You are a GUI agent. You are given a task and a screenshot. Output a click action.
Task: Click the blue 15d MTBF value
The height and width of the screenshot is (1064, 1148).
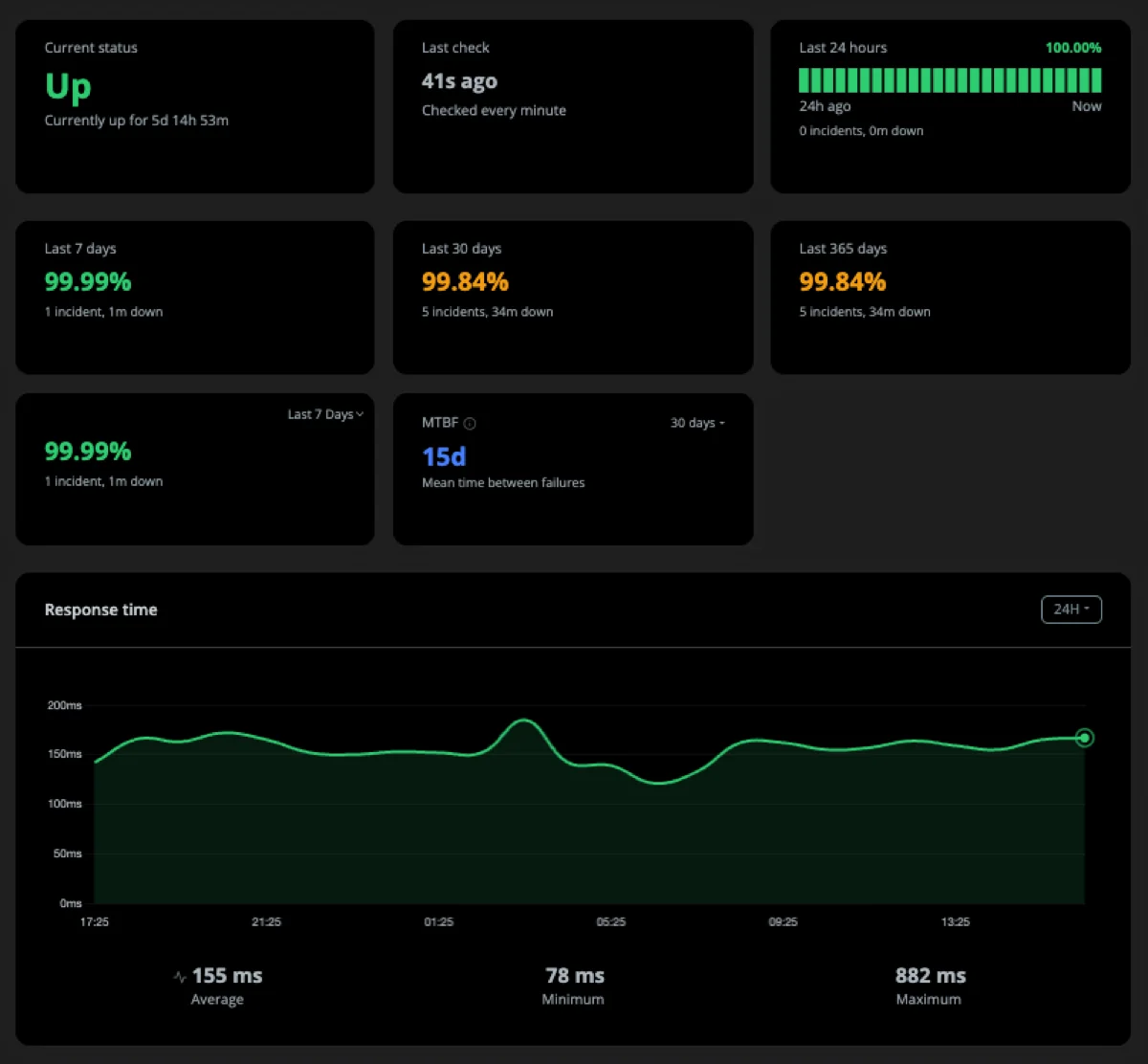tap(444, 457)
